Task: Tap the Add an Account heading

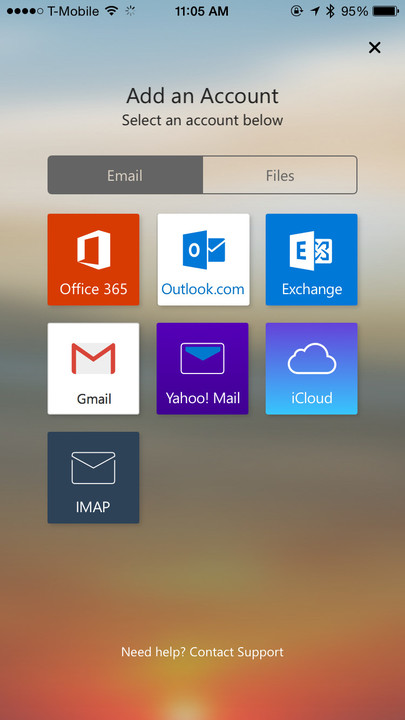Action: pos(202,96)
